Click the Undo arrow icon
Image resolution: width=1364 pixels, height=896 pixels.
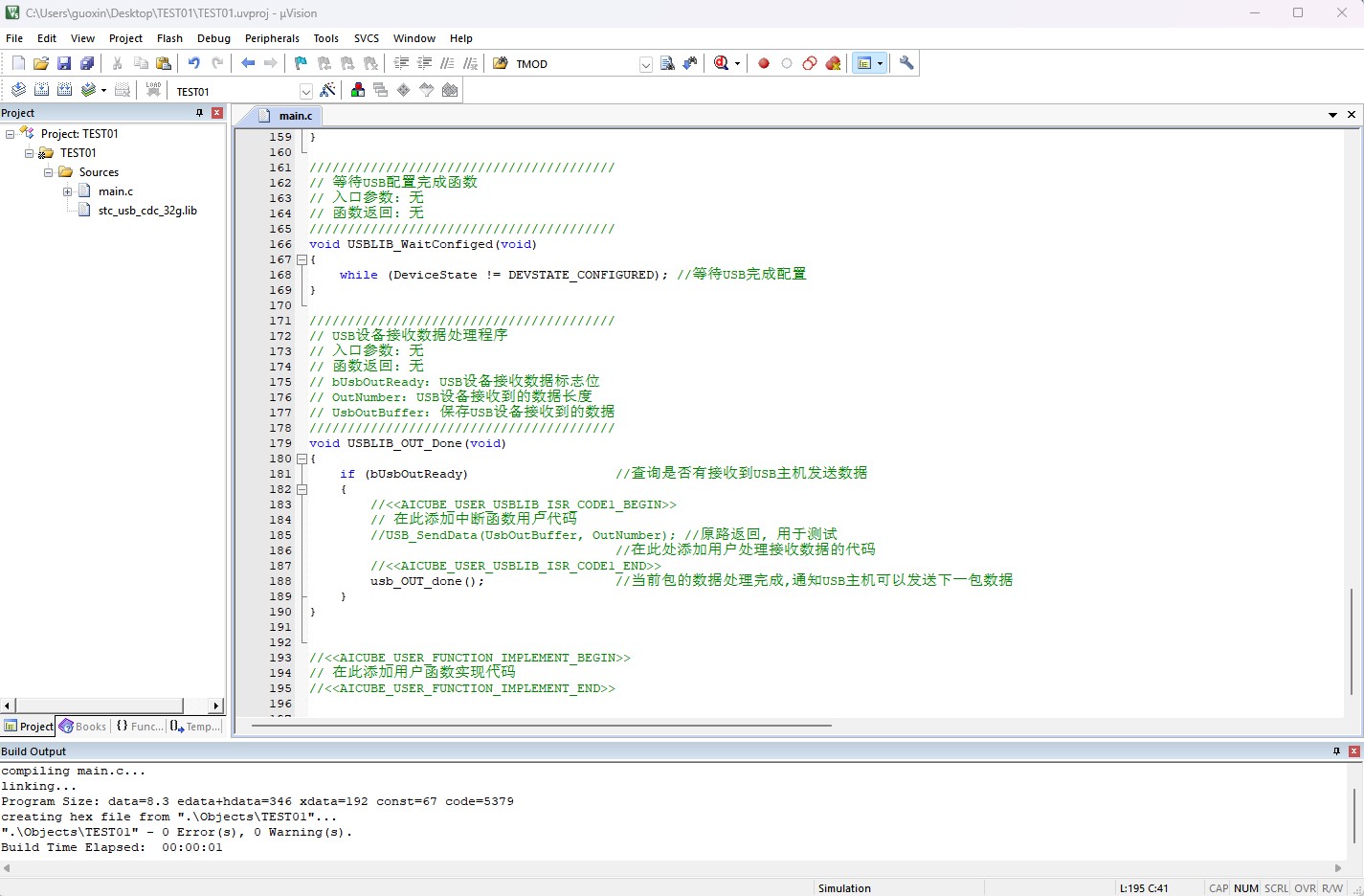[194, 63]
